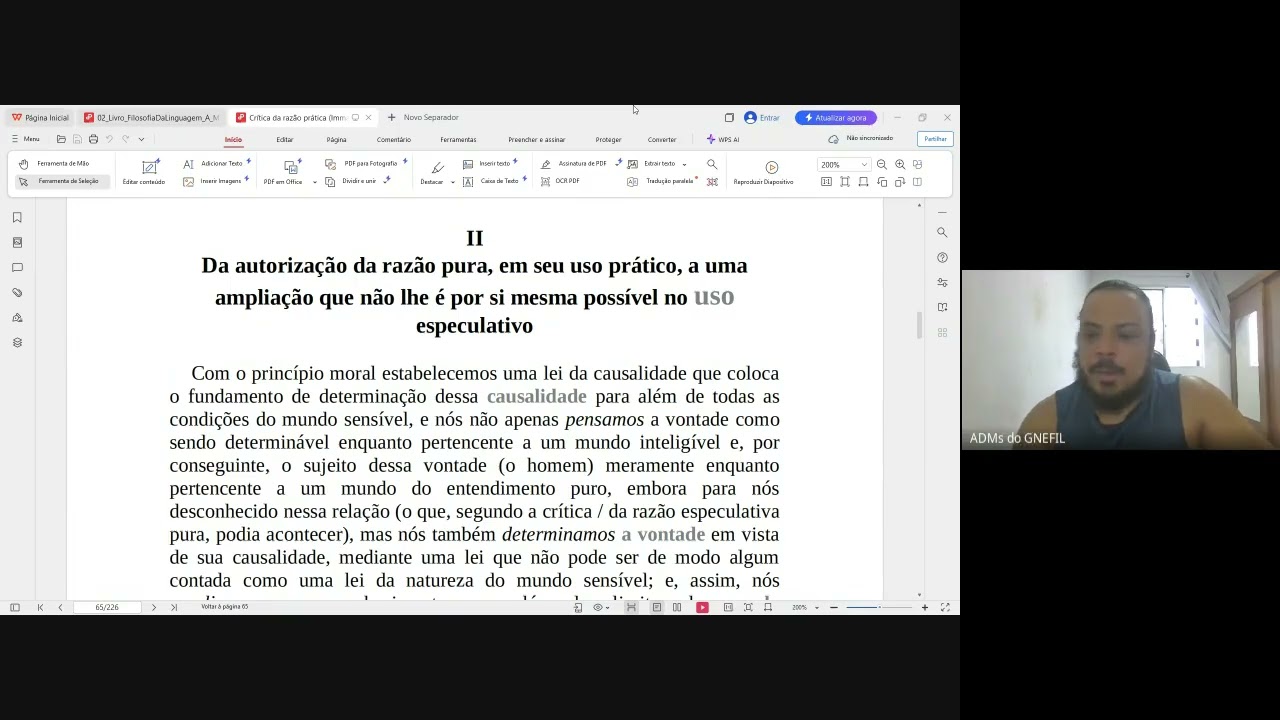1280x720 pixels.
Task: Open Editar conteúdo tool
Action: click(144, 172)
